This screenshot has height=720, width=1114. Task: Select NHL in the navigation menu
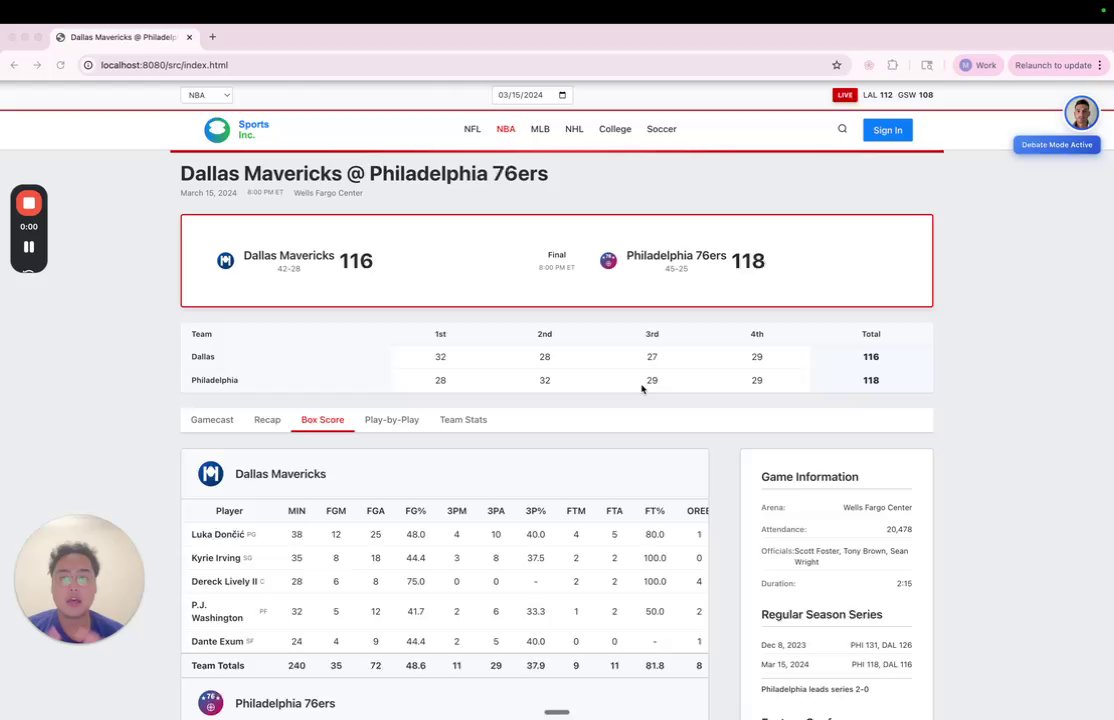[574, 129]
